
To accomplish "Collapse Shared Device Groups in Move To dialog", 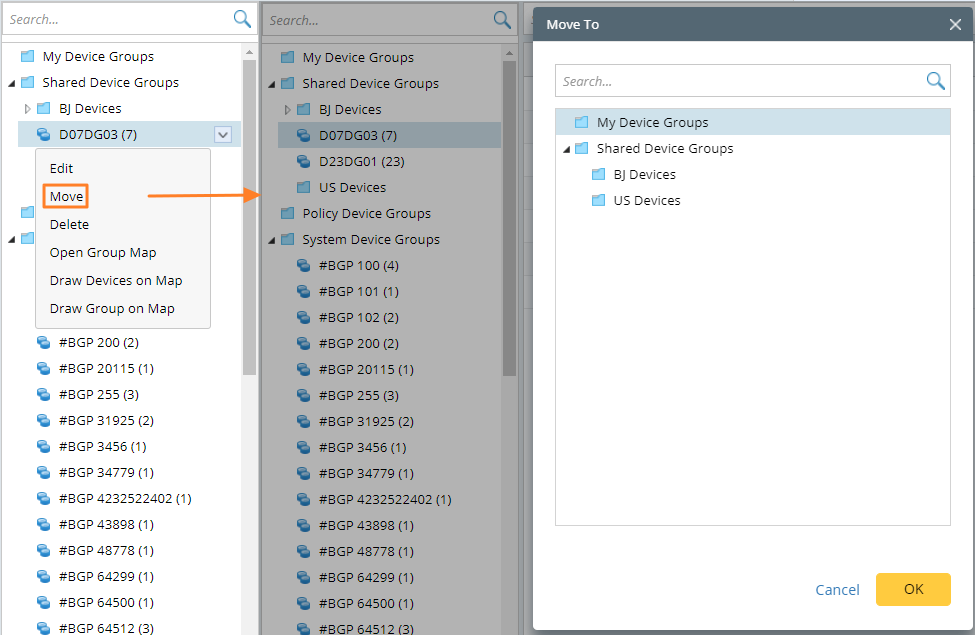I will (567, 149).
